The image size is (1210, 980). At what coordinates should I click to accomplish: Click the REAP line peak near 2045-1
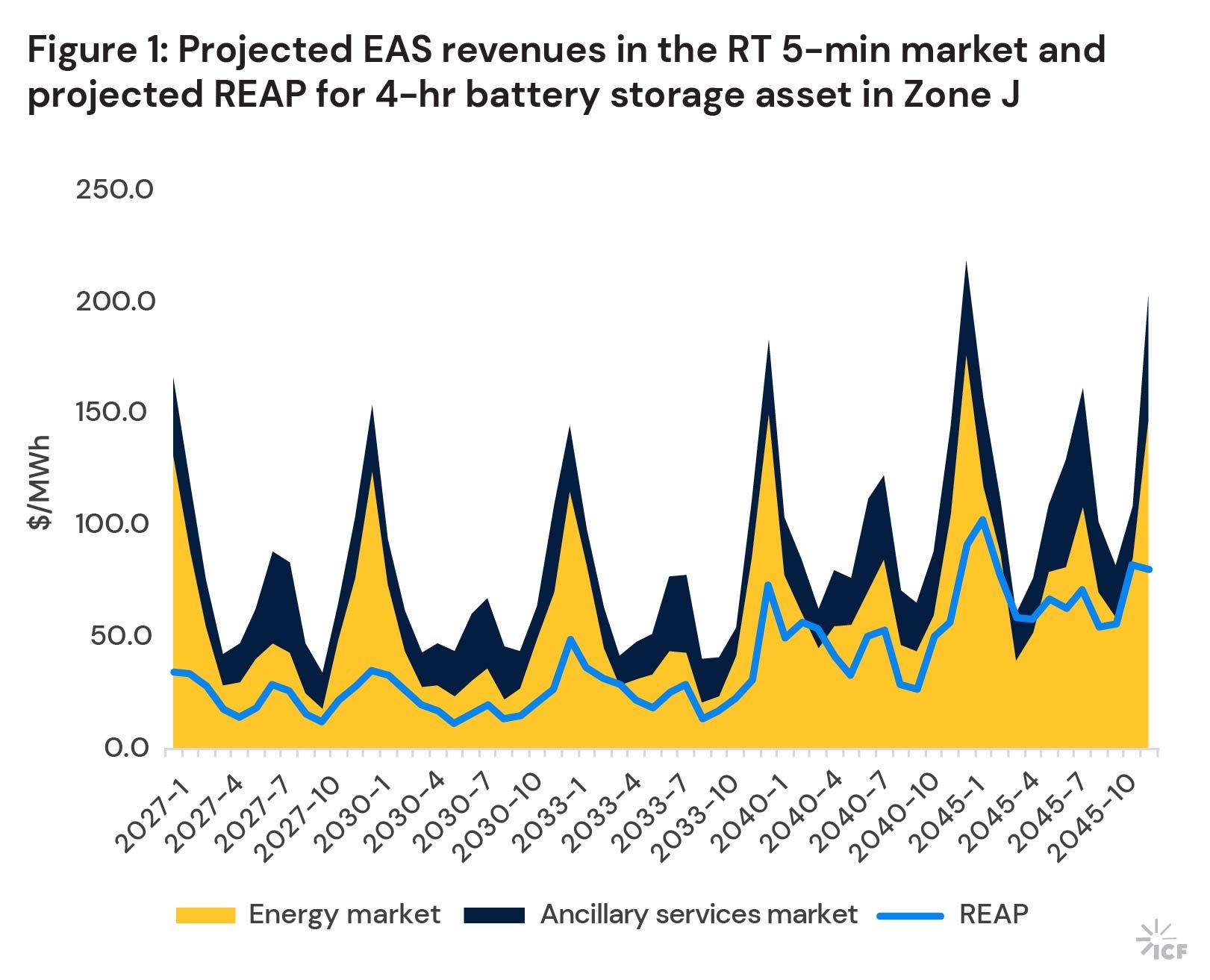[982, 519]
